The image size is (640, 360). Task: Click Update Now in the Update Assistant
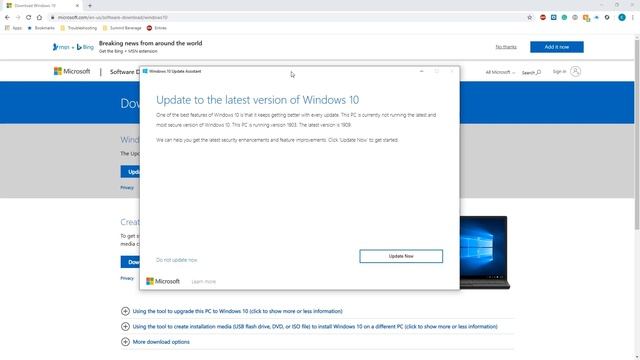[401, 256]
